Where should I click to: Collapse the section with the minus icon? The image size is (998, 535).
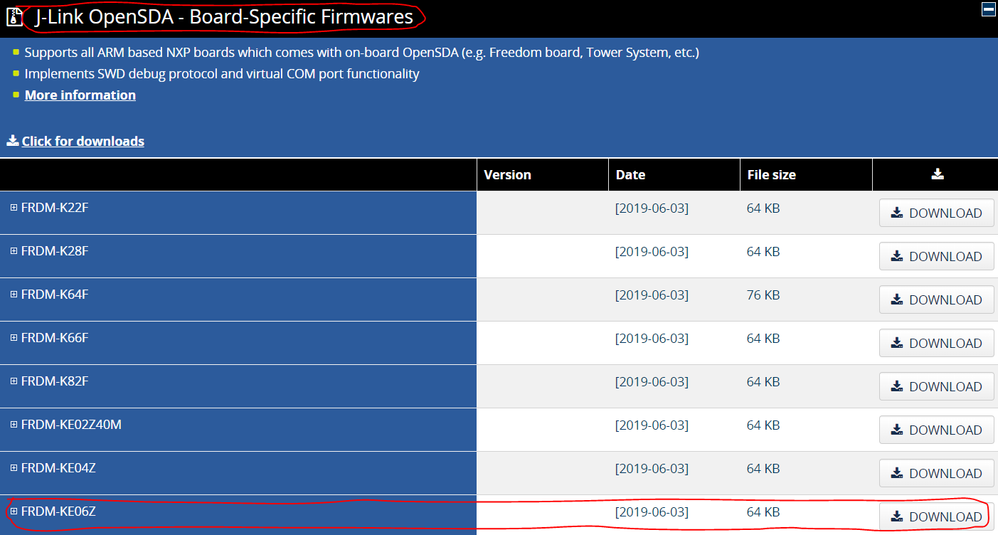coord(988,9)
